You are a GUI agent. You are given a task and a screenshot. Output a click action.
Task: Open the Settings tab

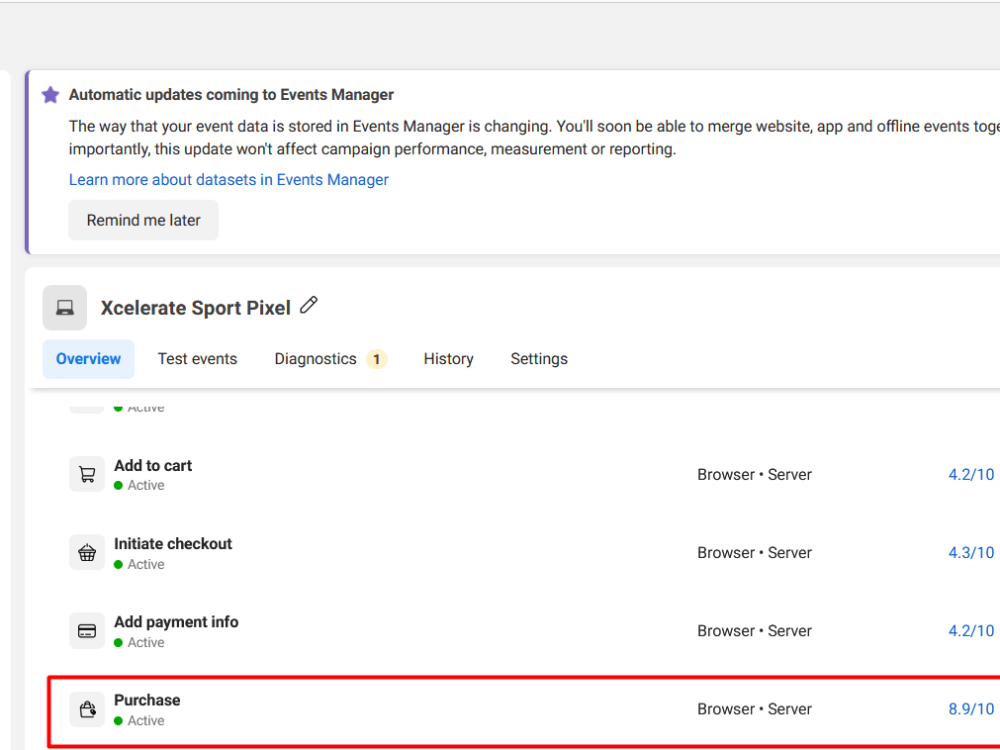(x=539, y=358)
